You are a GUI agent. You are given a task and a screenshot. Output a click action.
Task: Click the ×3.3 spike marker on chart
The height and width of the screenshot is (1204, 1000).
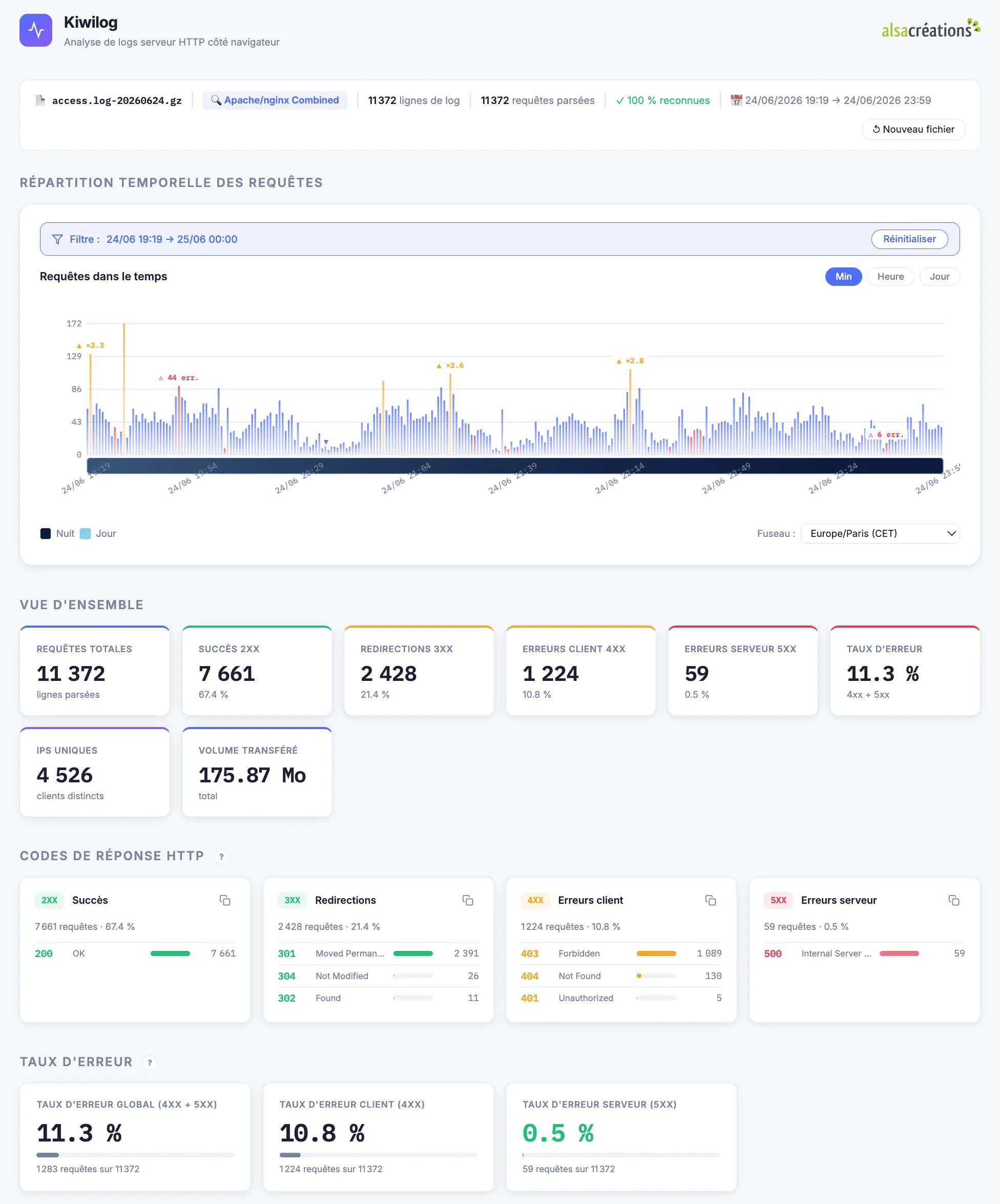pos(91,346)
